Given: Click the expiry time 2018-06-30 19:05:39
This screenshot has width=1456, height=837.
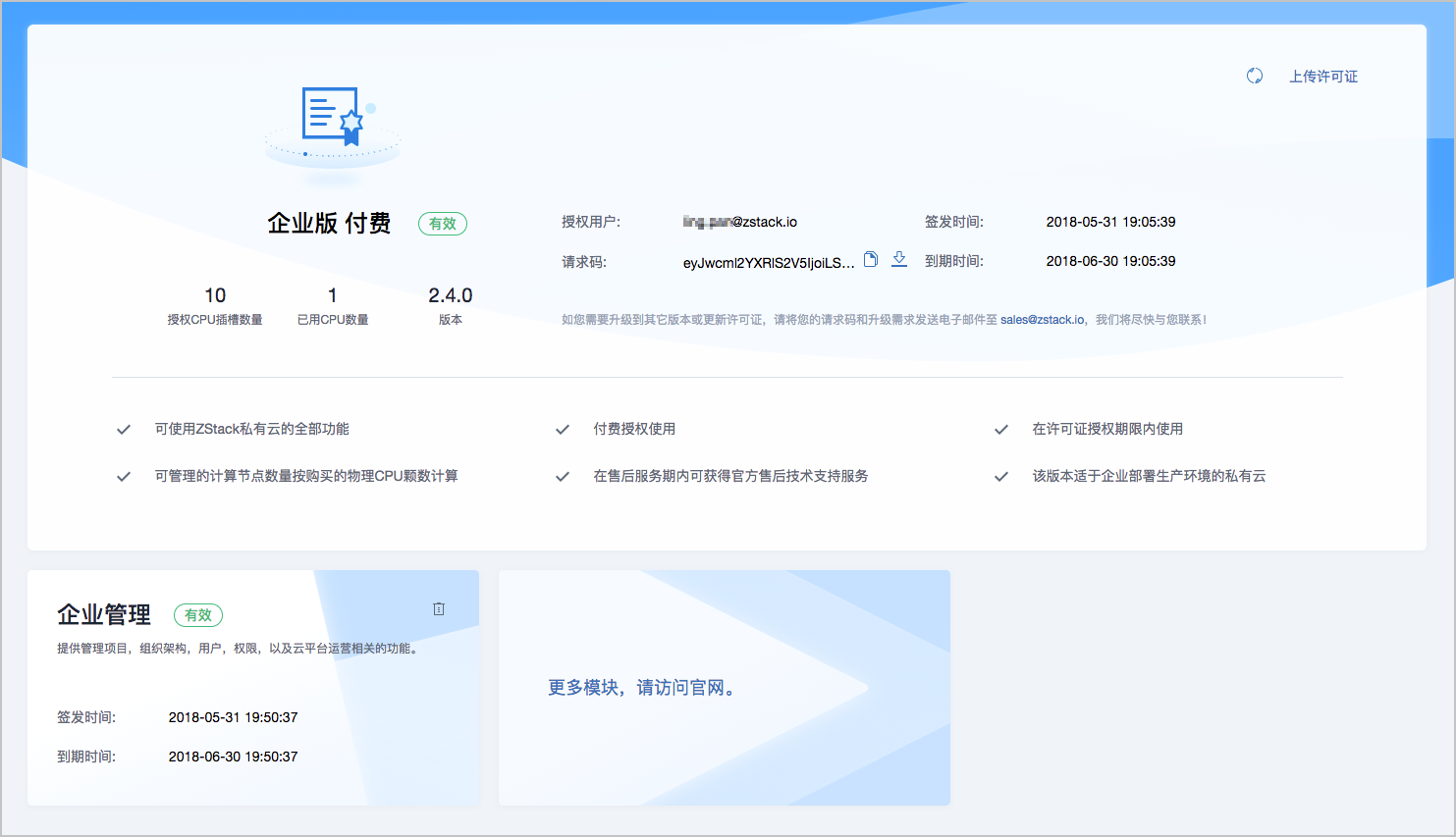Looking at the screenshot, I should point(1110,261).
